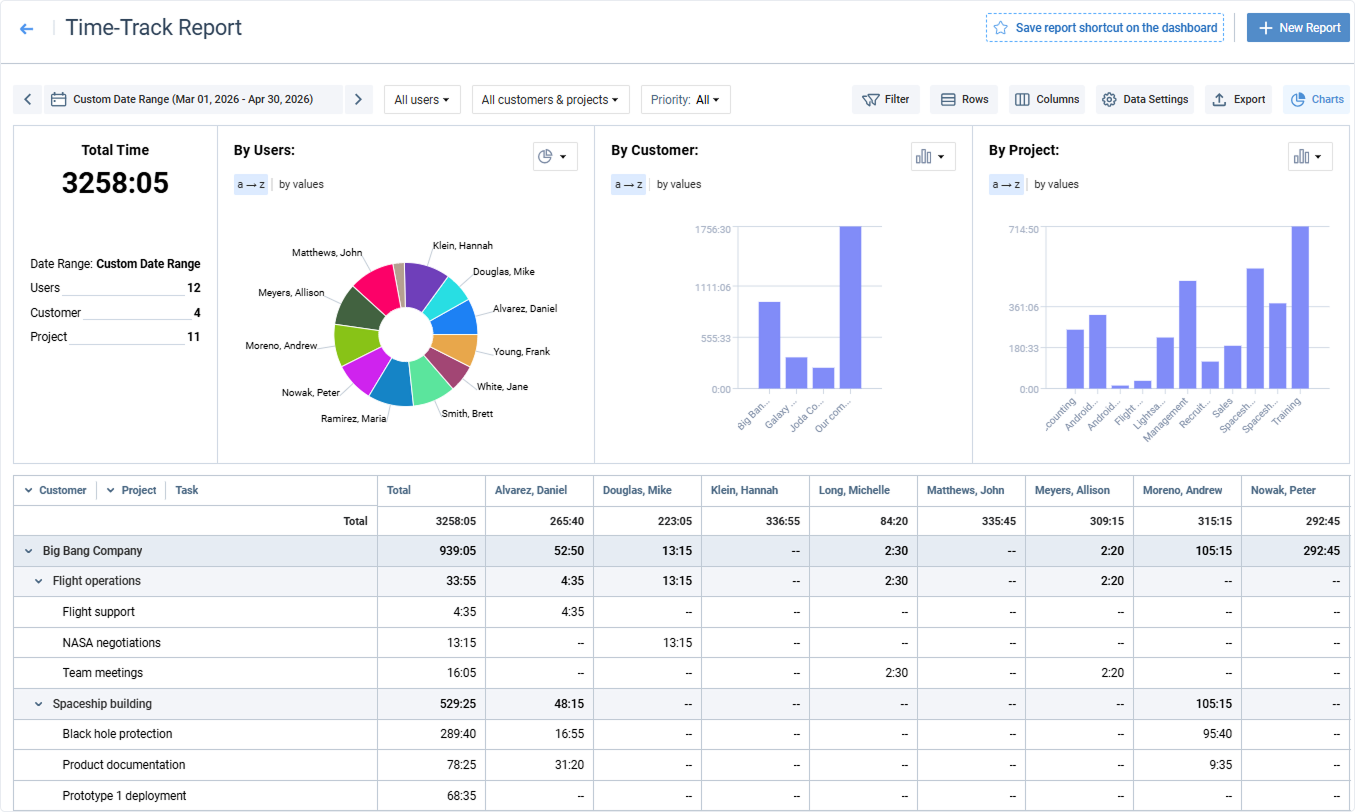Image resolution: width=1355 pixels, height=812 pixels.
Task: Open the All users dropdown
Action: pyautogui.click(x=422, y=99)
